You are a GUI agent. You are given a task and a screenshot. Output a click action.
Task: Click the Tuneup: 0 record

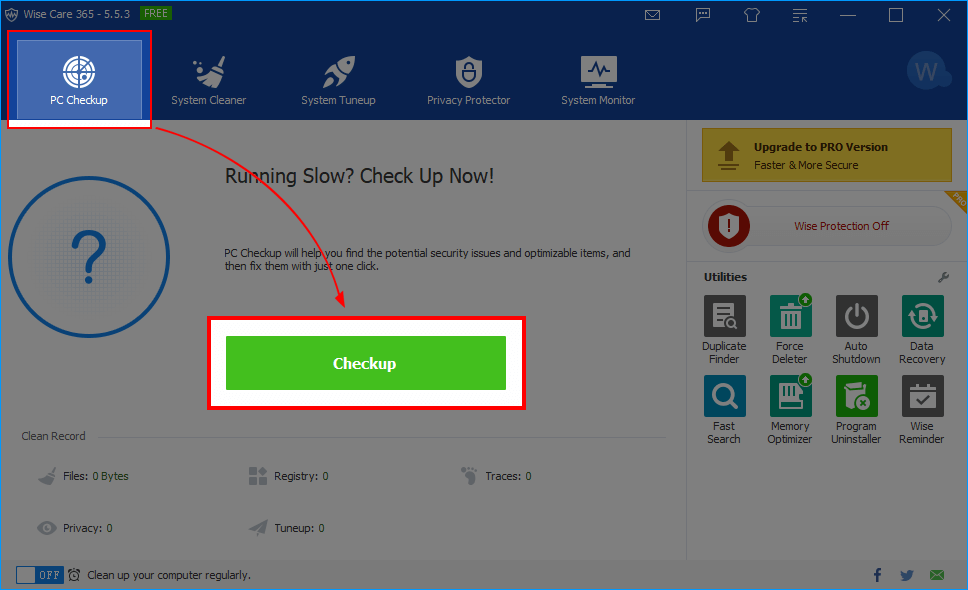(x=286, y=528)
